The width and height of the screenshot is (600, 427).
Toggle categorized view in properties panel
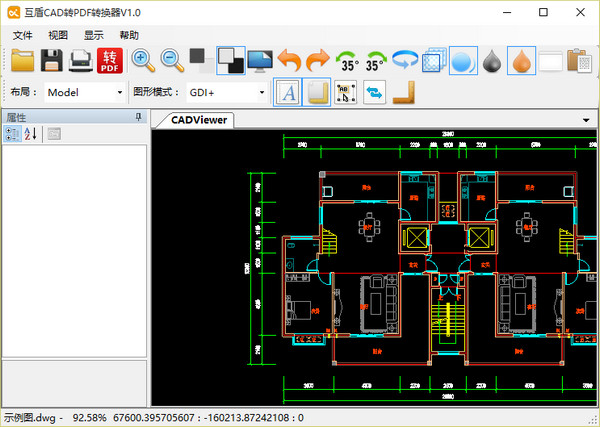click(12, 135)
